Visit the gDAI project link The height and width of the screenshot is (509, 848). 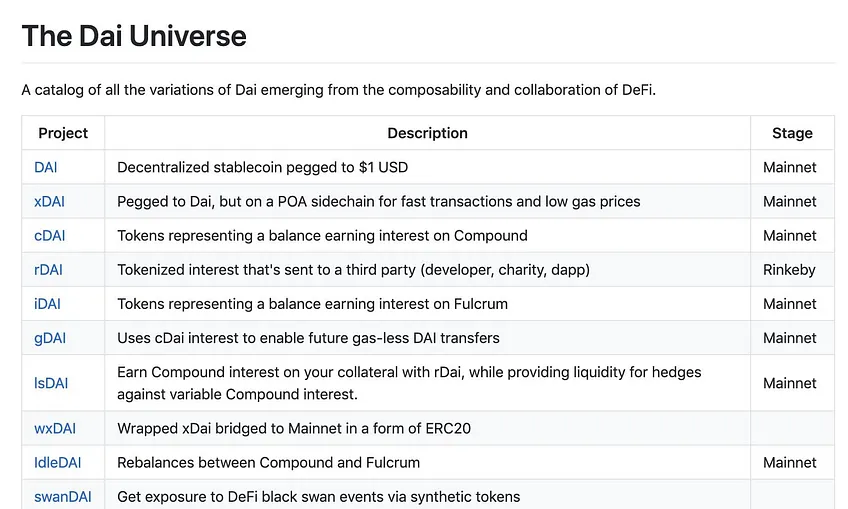(x=50, y=338)
